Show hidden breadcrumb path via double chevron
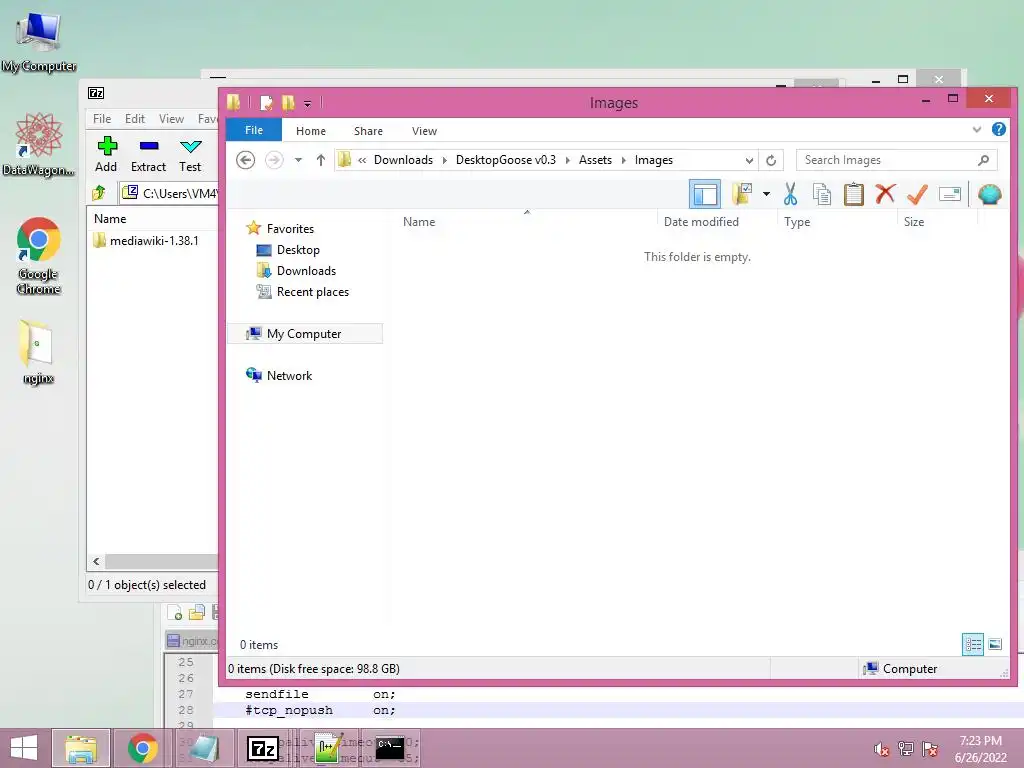Viewport: 1024px width, 768px height. [x=362, y=160]
